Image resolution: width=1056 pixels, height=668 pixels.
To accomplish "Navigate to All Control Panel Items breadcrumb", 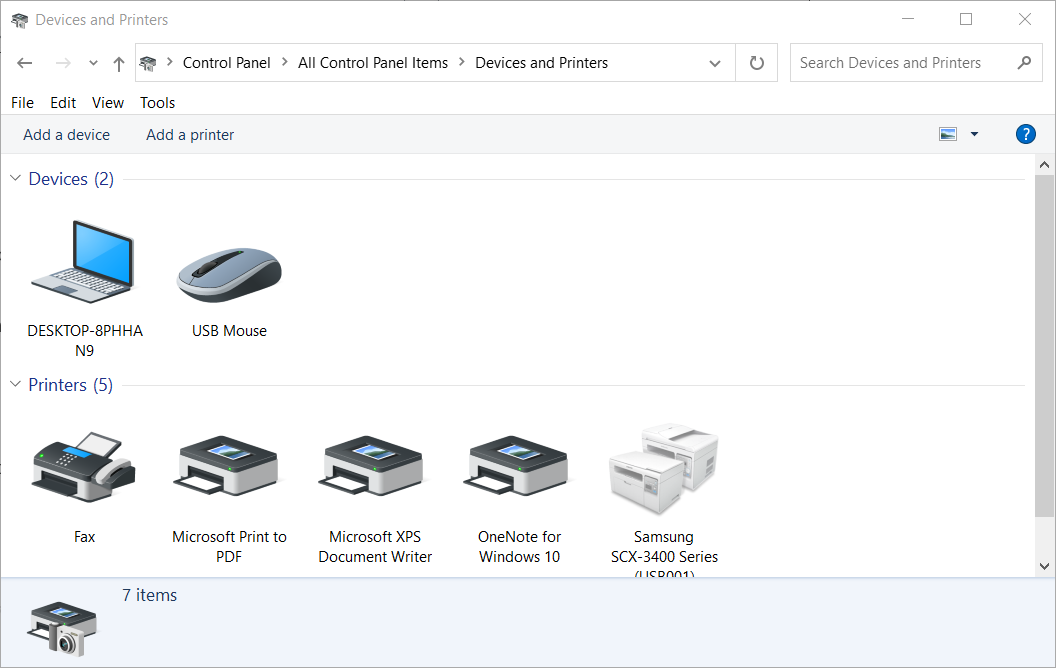I will click(372, 63).
